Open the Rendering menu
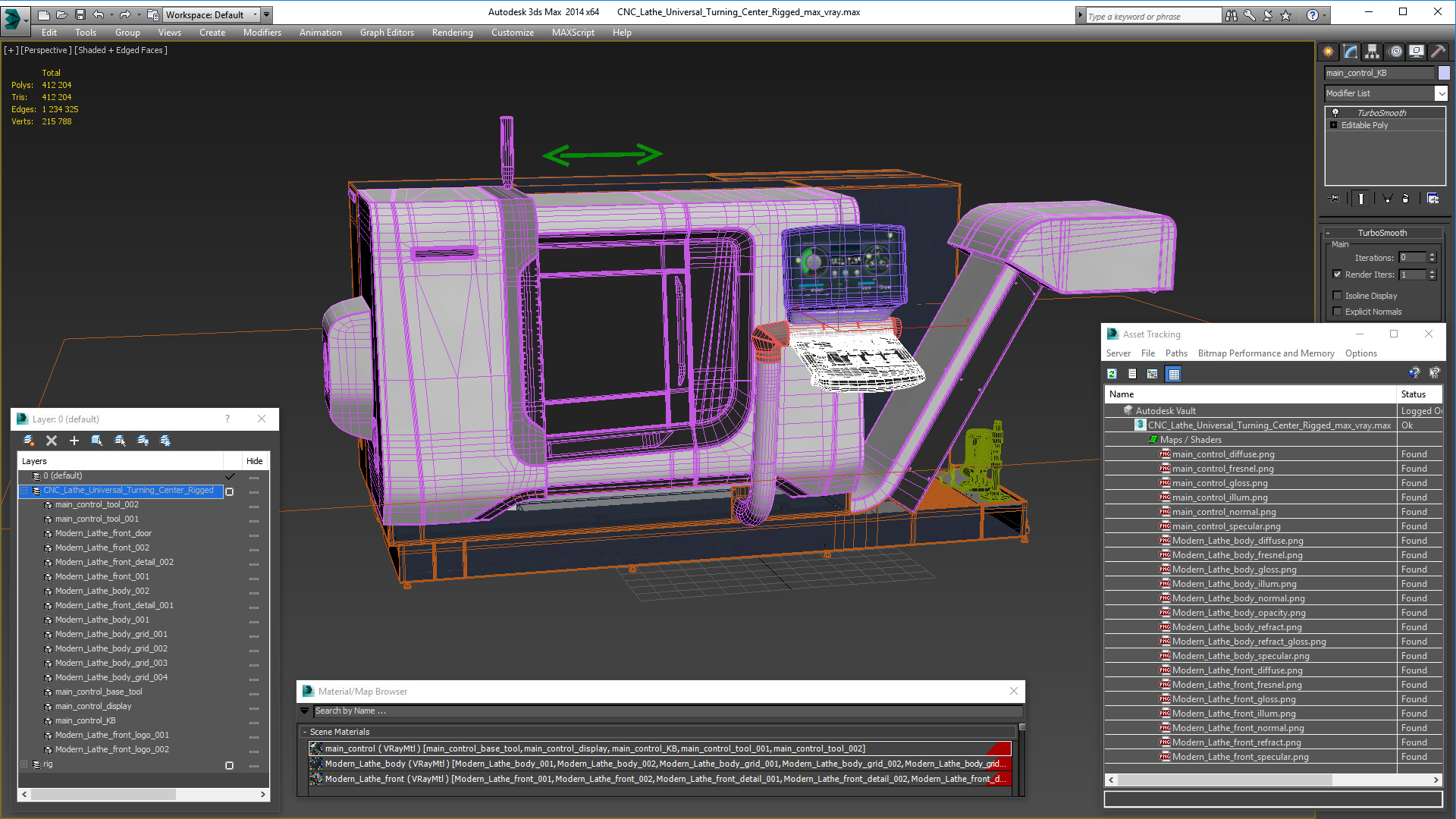This screenshot has height=819, width=1456. coord(453,33)
